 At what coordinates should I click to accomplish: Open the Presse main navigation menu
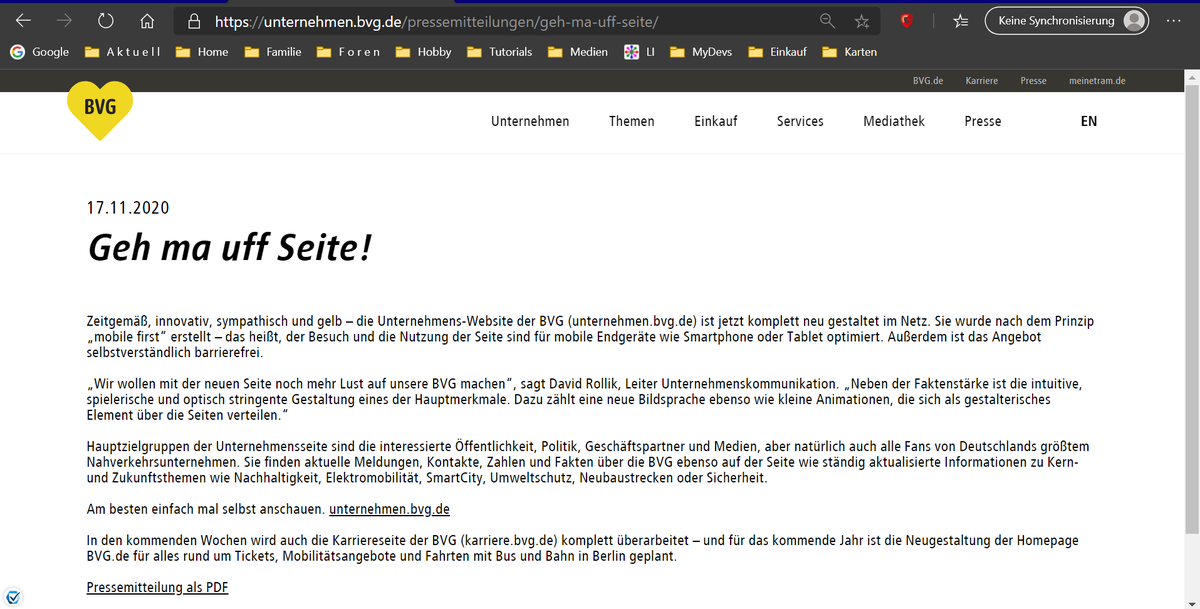(983, 121)
